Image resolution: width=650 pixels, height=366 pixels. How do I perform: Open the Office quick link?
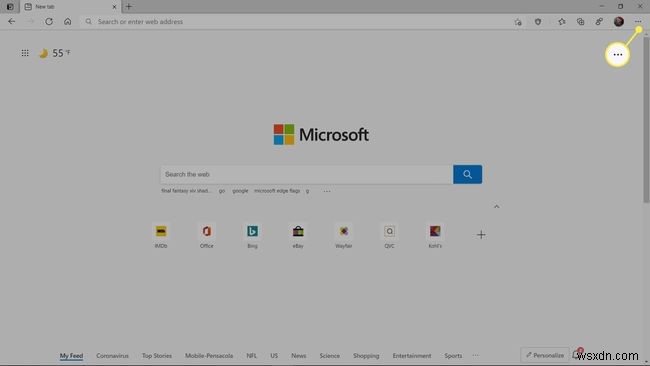click(206, 236)
